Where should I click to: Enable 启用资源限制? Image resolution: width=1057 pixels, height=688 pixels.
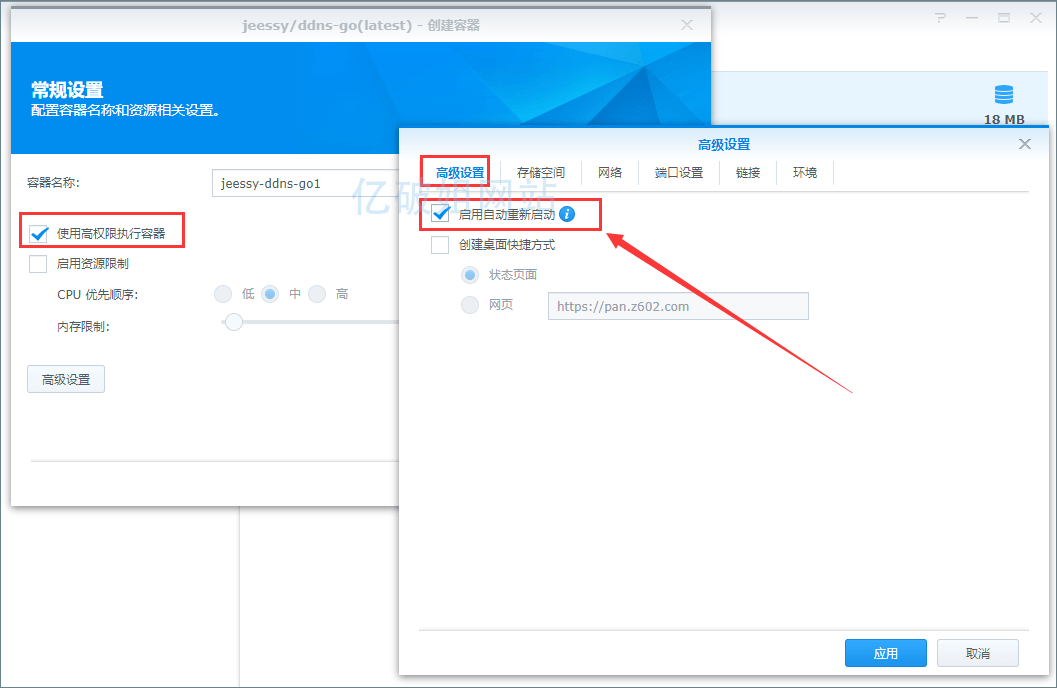tap(37, 264)
